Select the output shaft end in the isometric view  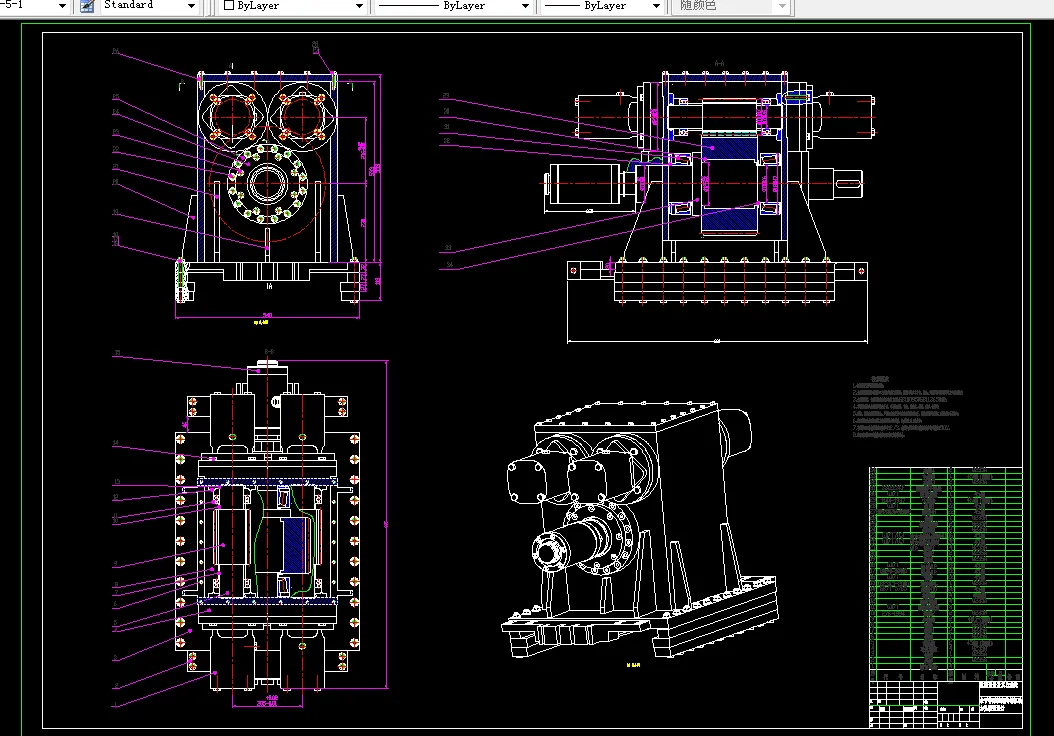(x=552, y=550)
